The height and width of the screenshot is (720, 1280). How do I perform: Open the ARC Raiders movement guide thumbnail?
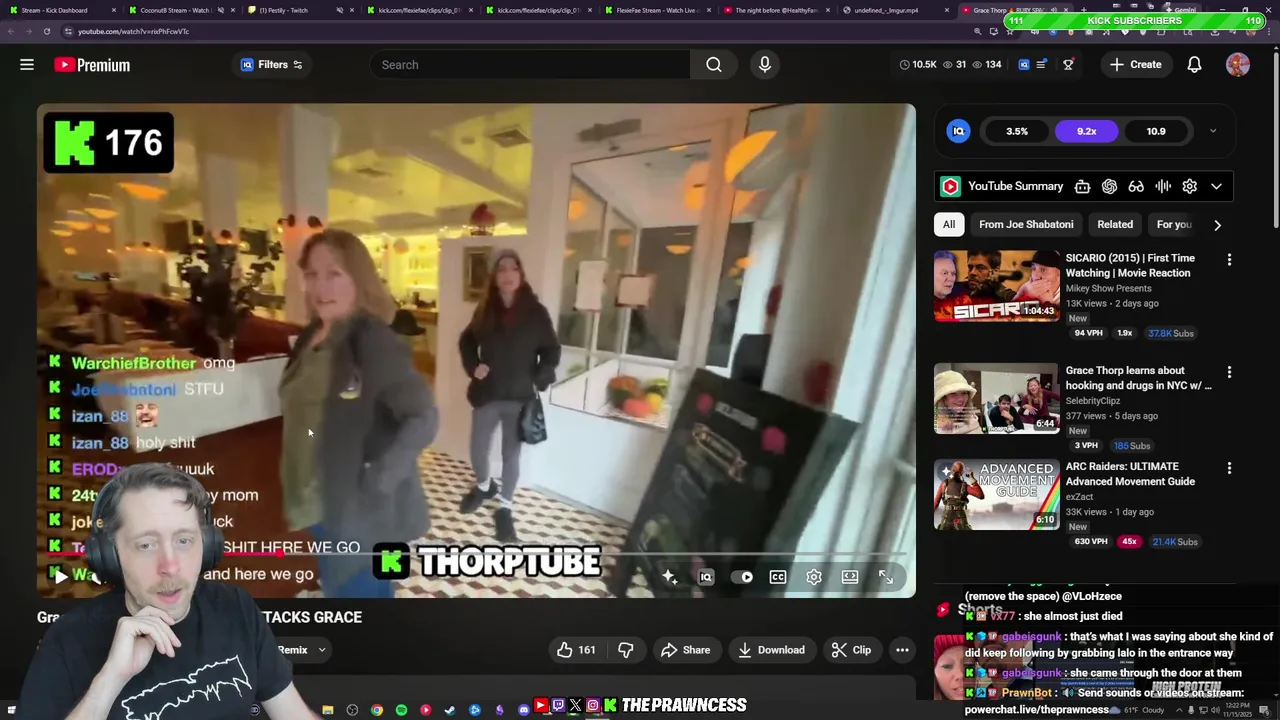[x=996, y=495]
